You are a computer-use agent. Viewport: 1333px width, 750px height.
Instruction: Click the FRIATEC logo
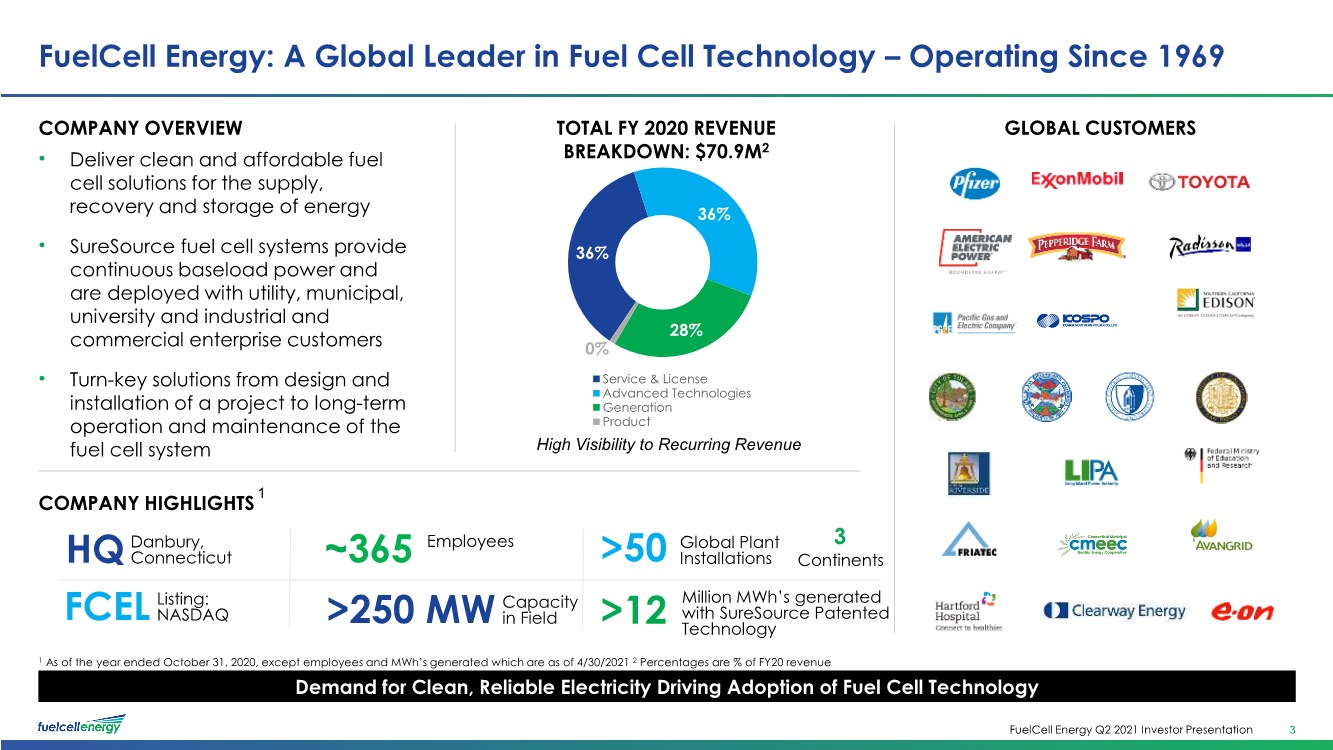click(x=972, y=540)
